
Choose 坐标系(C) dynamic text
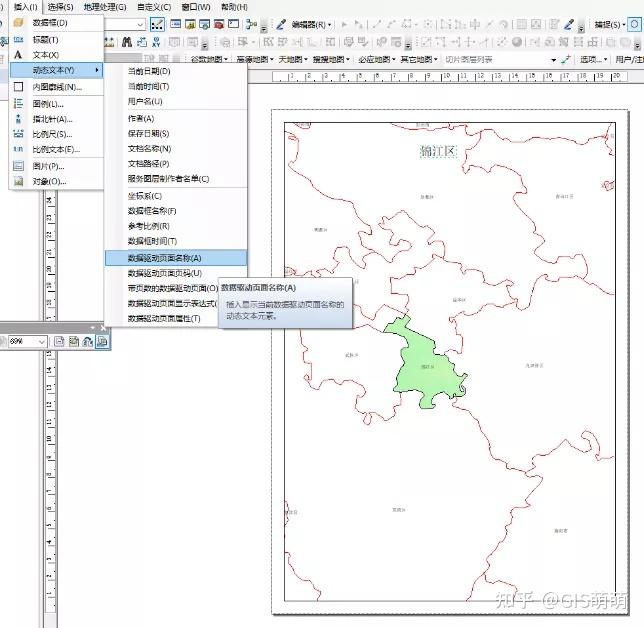[x=145, y=196]
